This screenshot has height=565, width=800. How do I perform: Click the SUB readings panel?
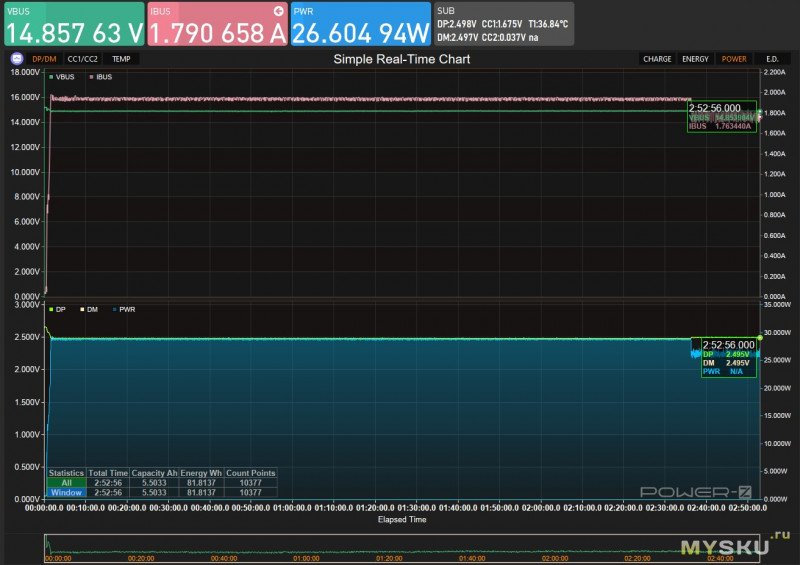(x=504, y=25)
